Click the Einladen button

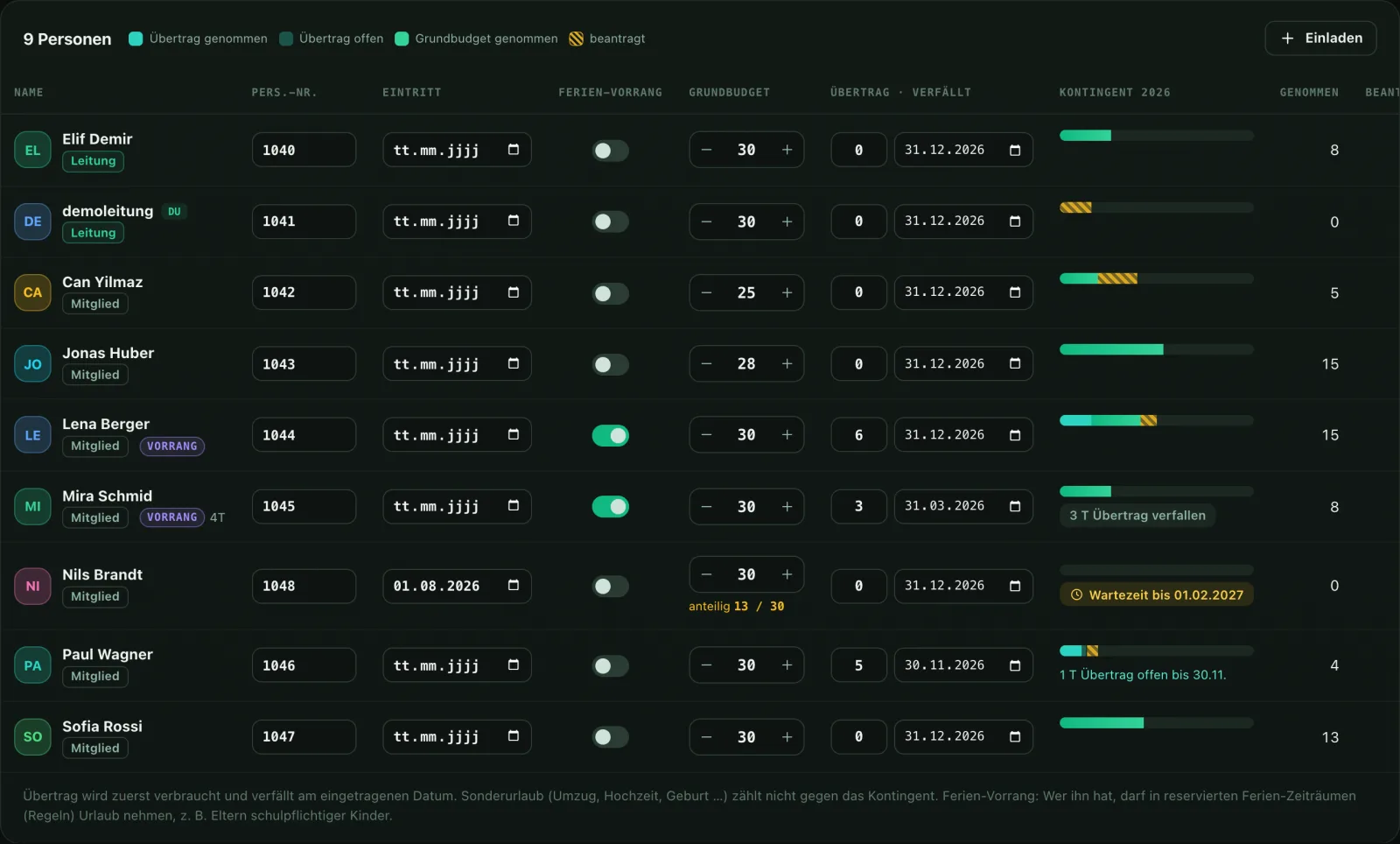point(1320,38)
